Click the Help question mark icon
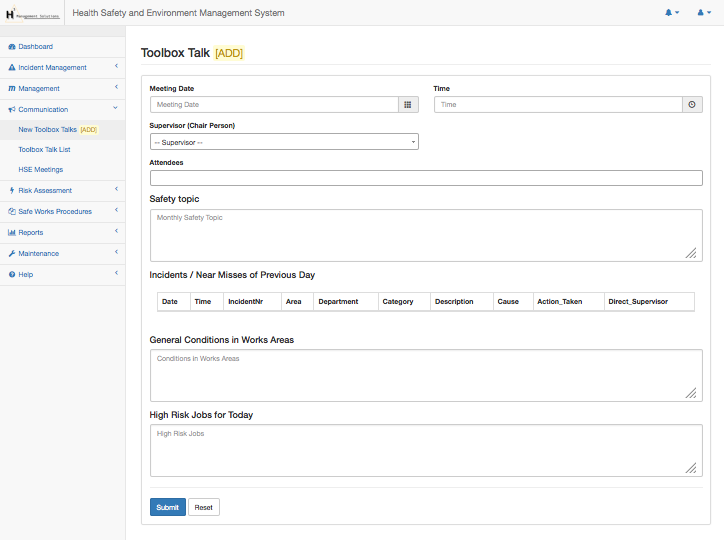Screen dimensions: 724x540 (12, 275)
